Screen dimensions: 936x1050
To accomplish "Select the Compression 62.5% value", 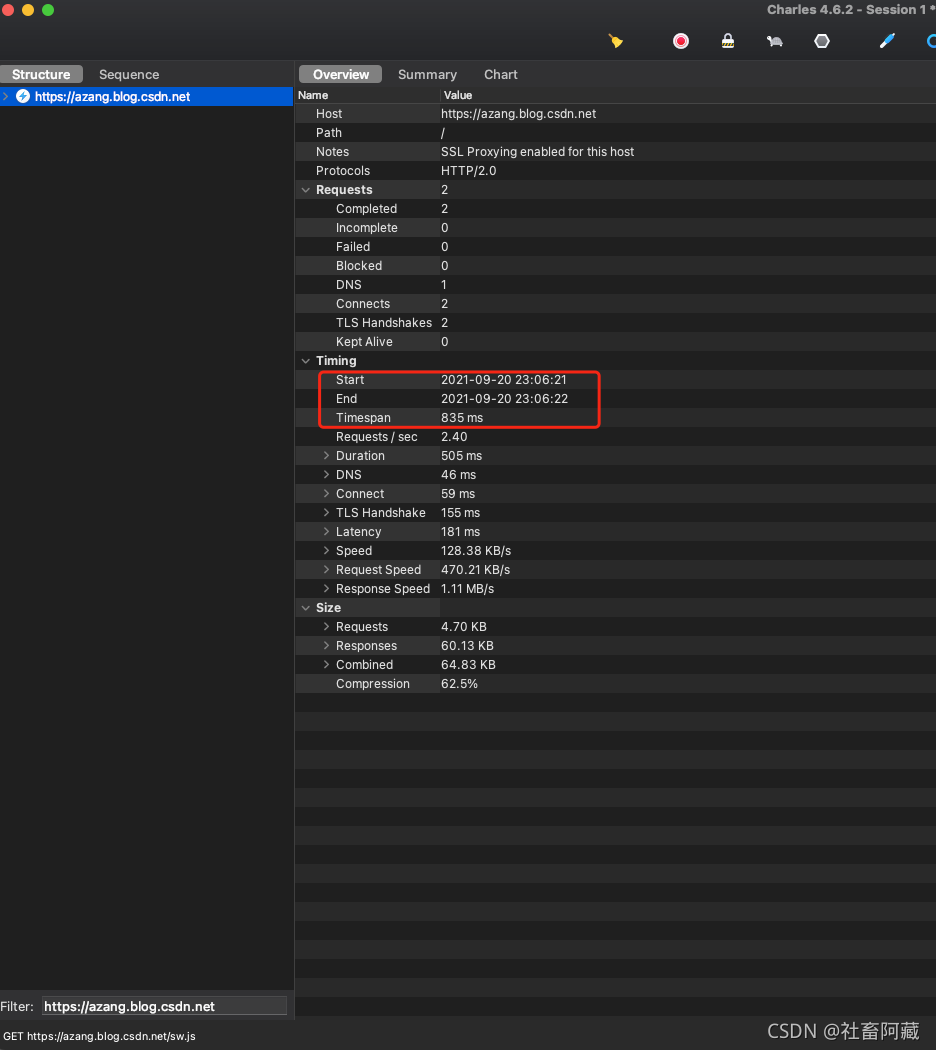I will (459, 684).
